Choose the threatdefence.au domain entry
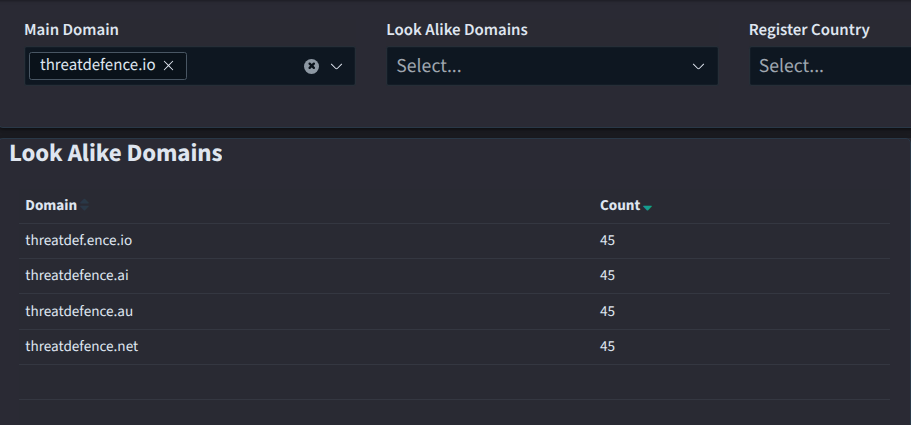Screen dimensions: 911x425 click(x=78, y=311)
